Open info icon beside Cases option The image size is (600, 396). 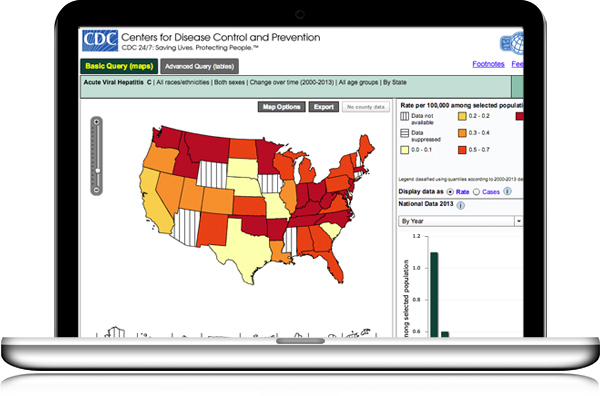point(507,191)
